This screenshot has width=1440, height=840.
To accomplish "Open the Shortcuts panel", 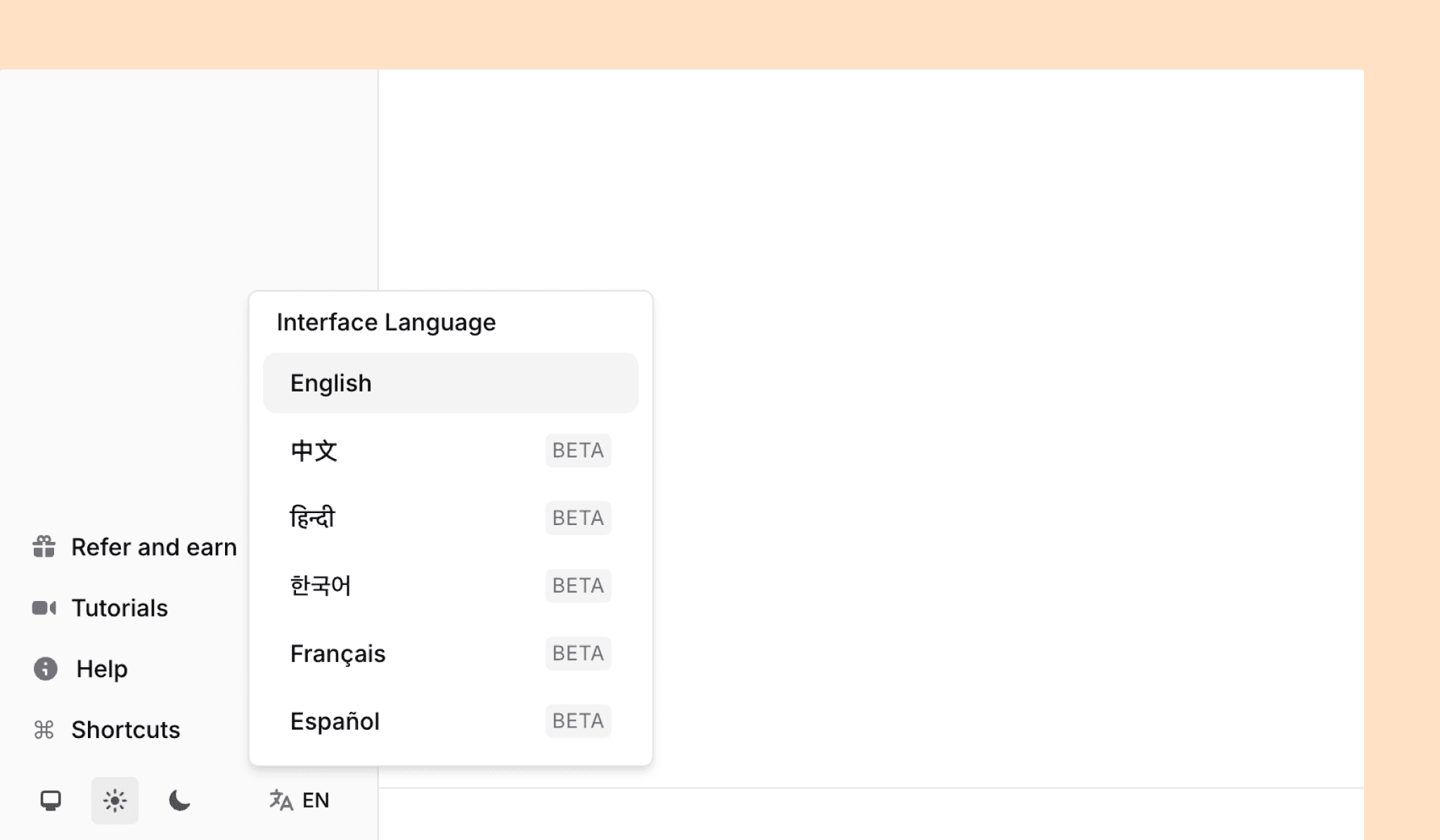I will (124, 730).
